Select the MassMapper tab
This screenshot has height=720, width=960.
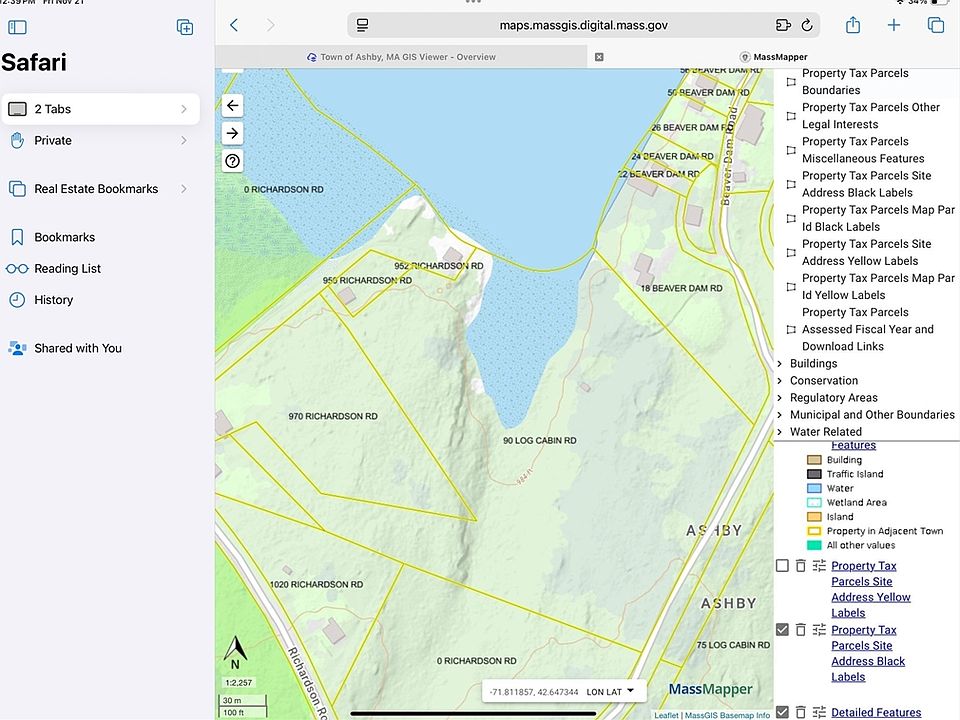[773, 57]
